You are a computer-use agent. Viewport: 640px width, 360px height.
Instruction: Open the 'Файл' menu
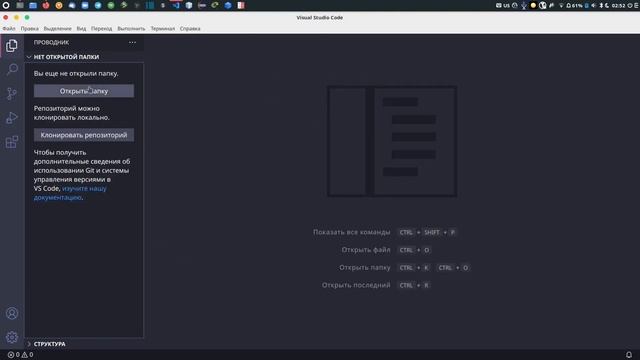pos(9,29)
